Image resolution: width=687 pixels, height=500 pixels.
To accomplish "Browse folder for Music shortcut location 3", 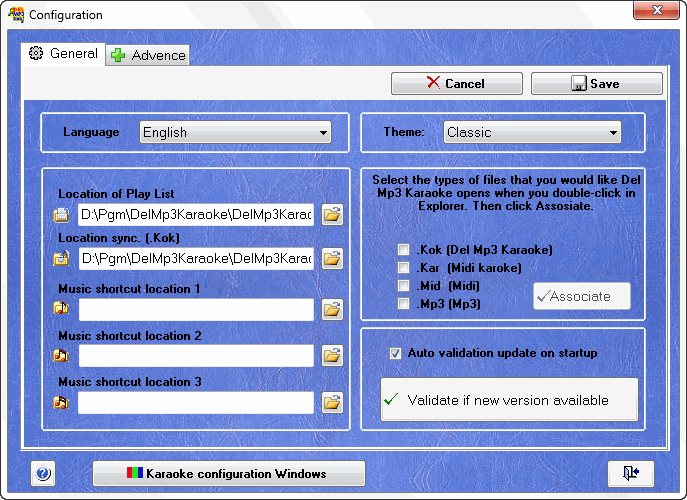I will pos(332,402).
